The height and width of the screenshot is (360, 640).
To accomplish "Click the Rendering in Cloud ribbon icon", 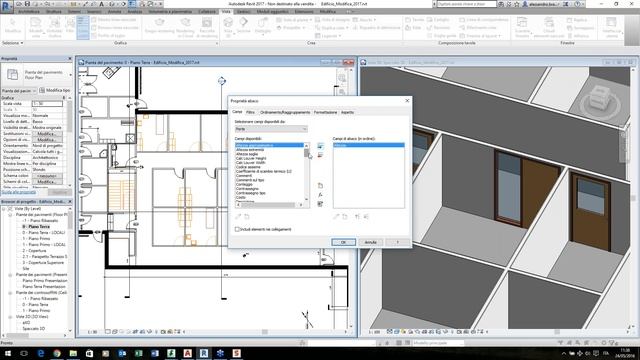I will pyautogui.click(x=185, y=27).
